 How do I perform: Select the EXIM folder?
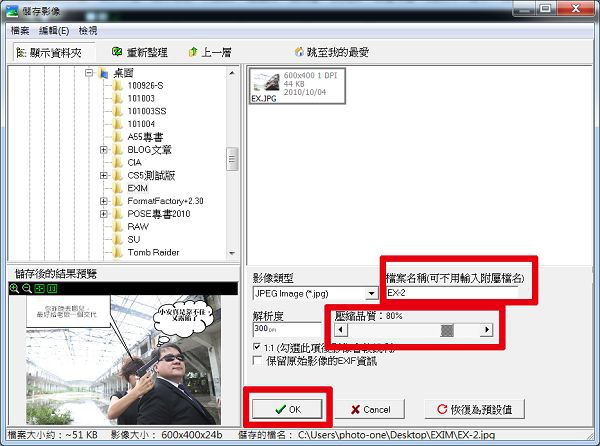pos(137,188)
